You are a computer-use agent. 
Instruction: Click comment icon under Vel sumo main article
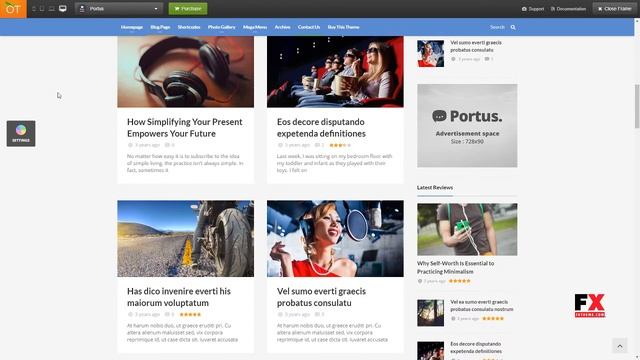[317, 314]
